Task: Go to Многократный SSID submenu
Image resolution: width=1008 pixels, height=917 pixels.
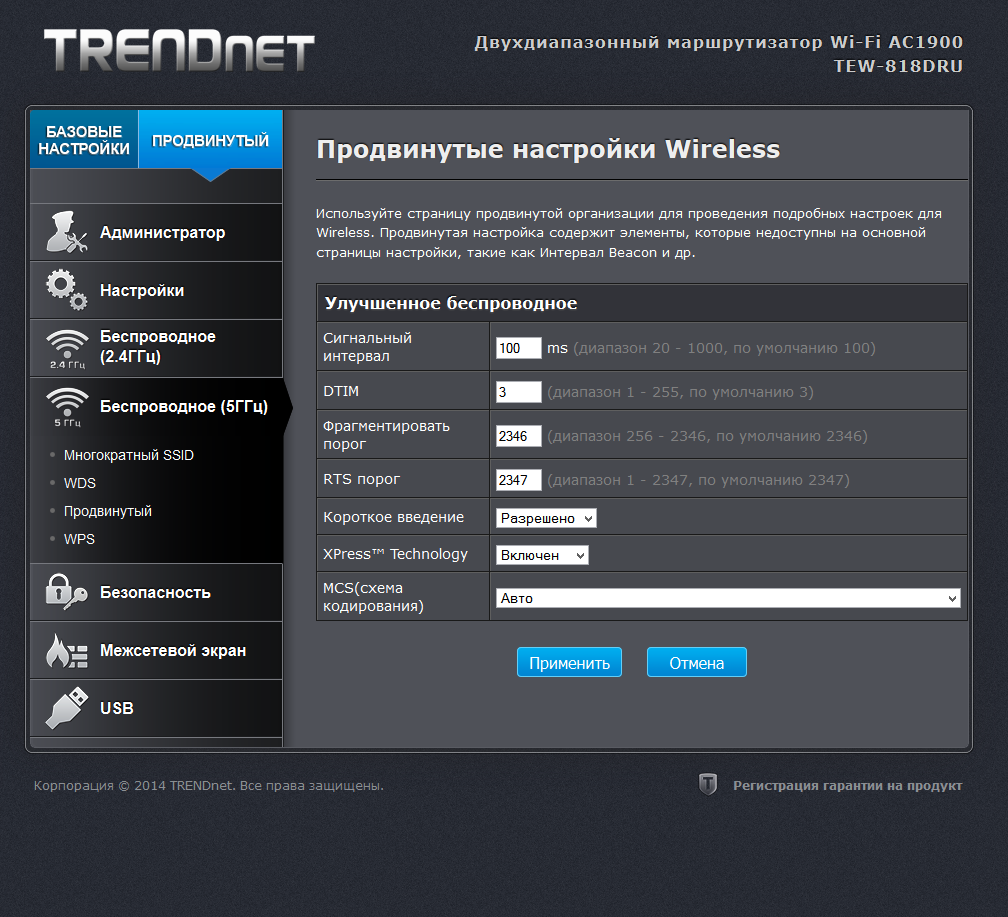Action: click(x=129, y=455)
